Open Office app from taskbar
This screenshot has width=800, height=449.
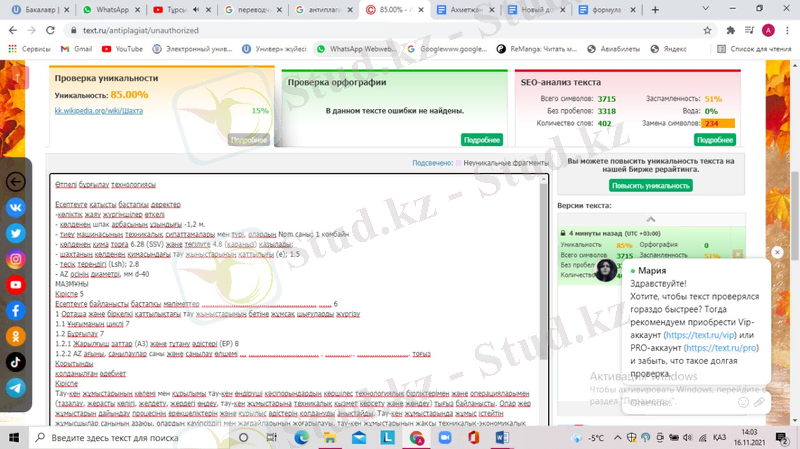[473, 438]
